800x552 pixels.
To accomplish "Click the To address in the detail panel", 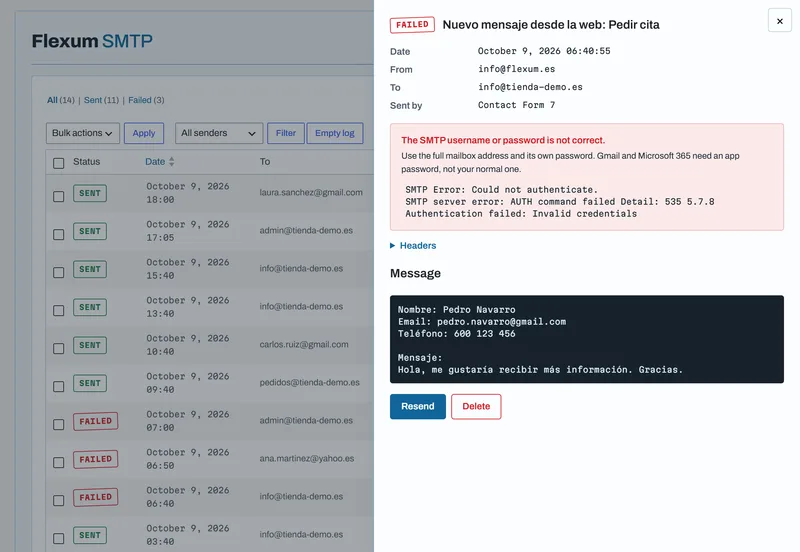I will 530,87.
